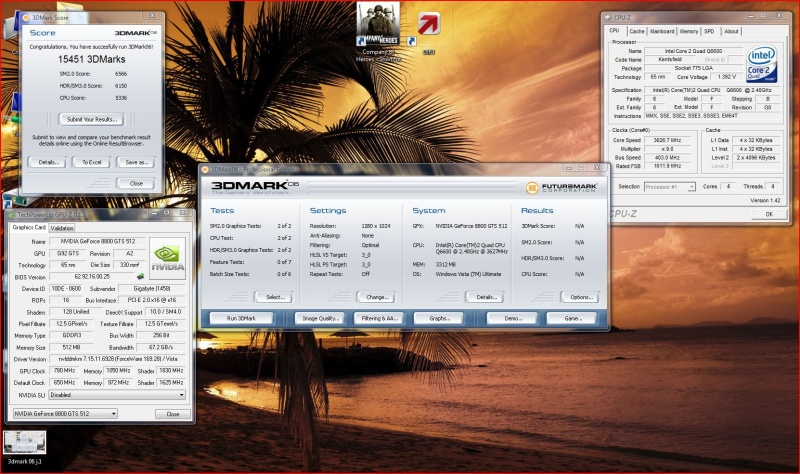This screenshot has height=474, width=800.
Task: Open Details in the 3DMark Score window
Action: click(48, 162)
